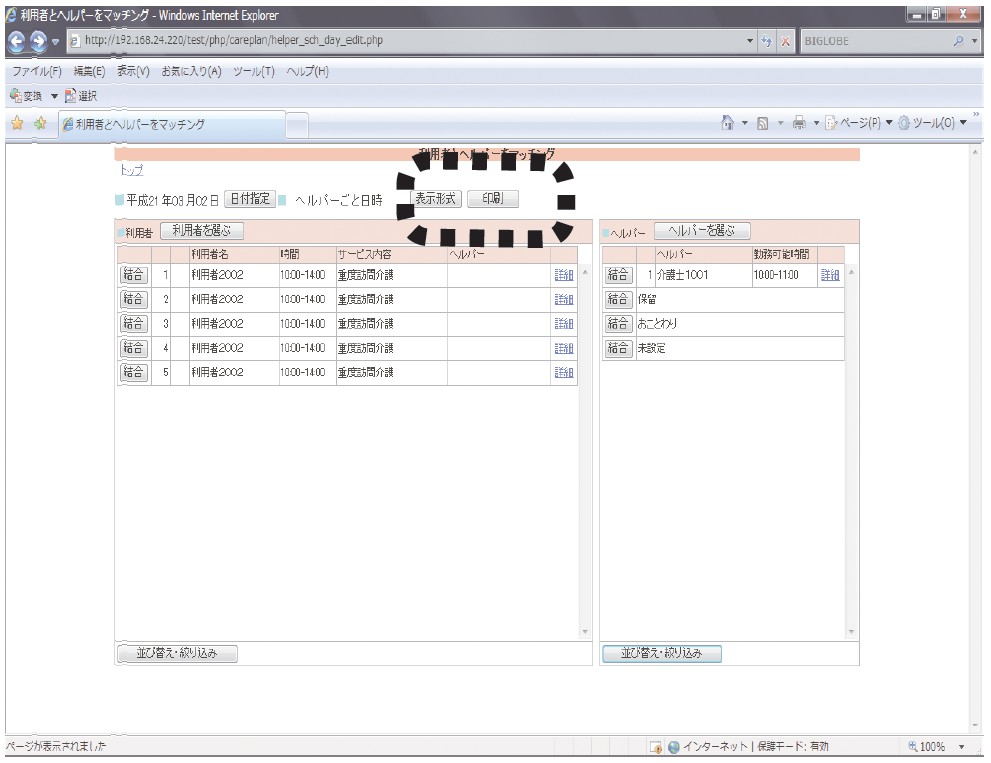
Task: Expand the Print dropdown arrow
Action: [x=816, y=123]
